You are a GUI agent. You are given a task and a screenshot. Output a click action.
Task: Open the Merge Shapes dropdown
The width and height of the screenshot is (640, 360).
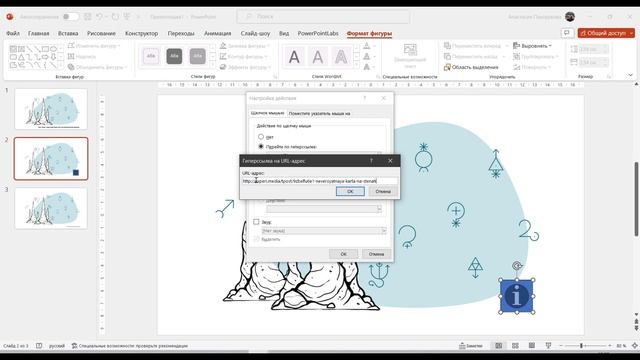tap(98, 67)
